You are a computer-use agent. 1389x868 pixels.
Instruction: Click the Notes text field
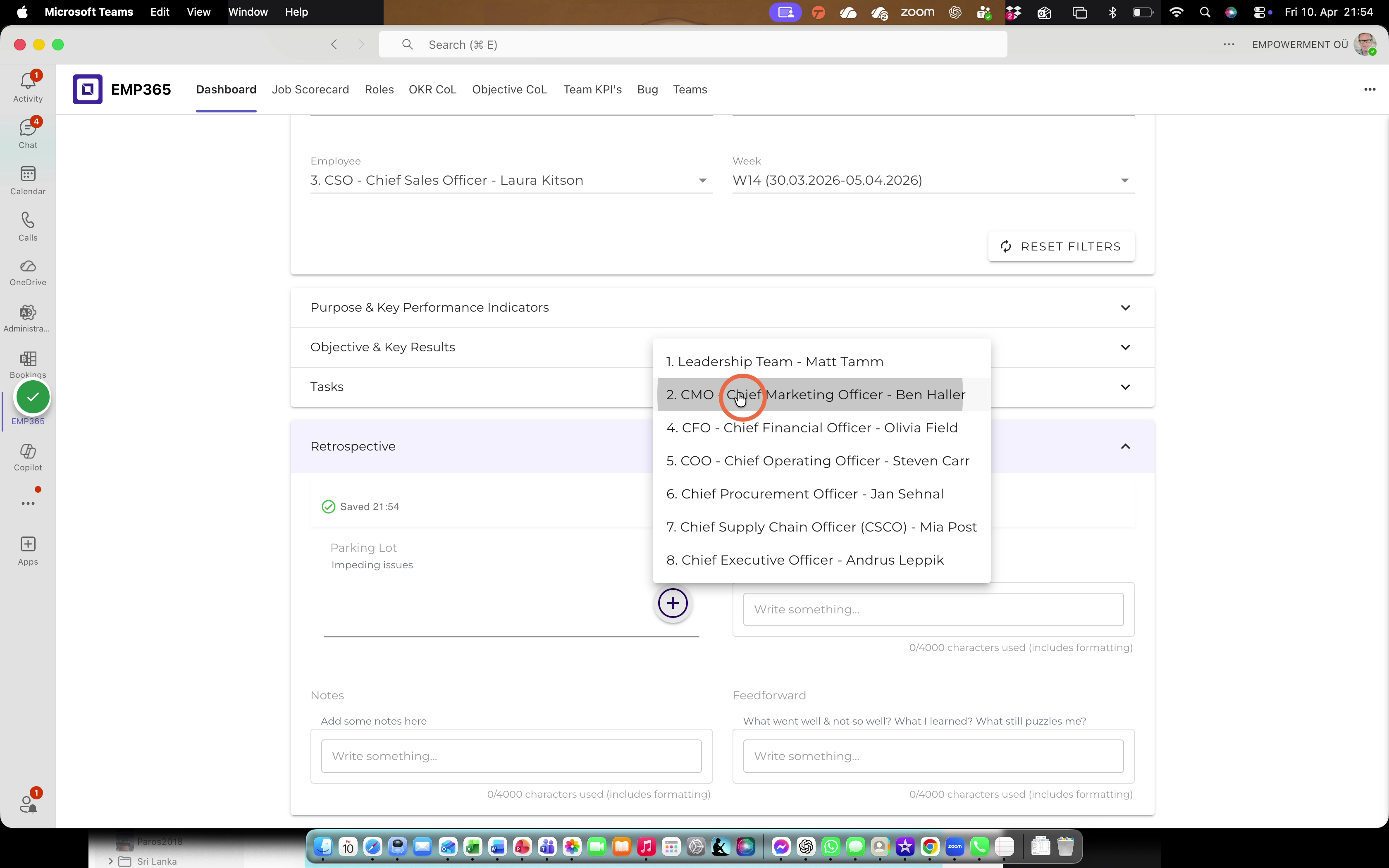click(x=511, y=756)
